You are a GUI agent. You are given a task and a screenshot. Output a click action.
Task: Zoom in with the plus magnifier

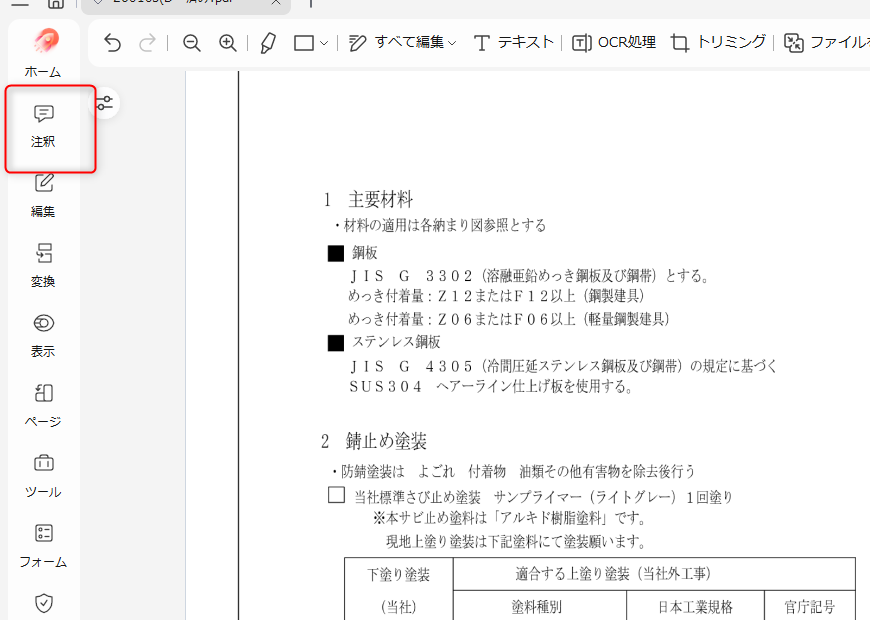[x=228, y=43]
